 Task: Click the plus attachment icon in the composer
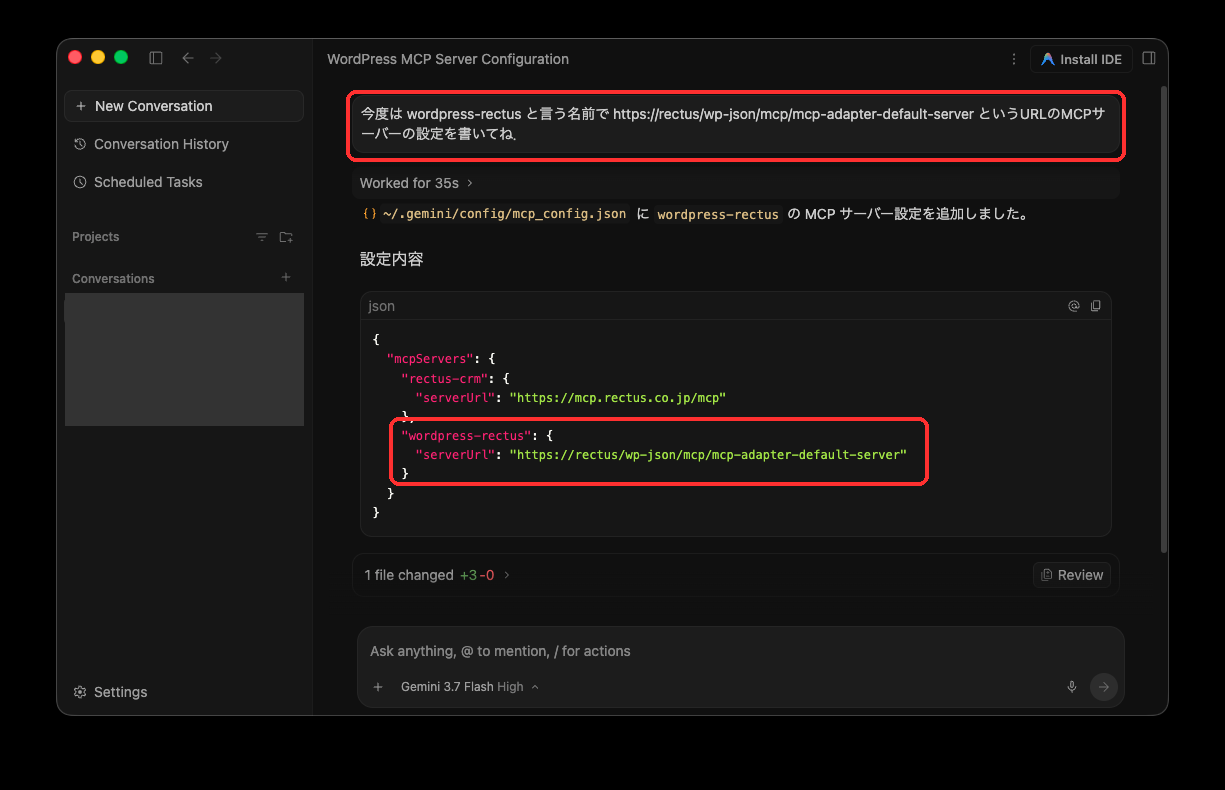[378, 687]
